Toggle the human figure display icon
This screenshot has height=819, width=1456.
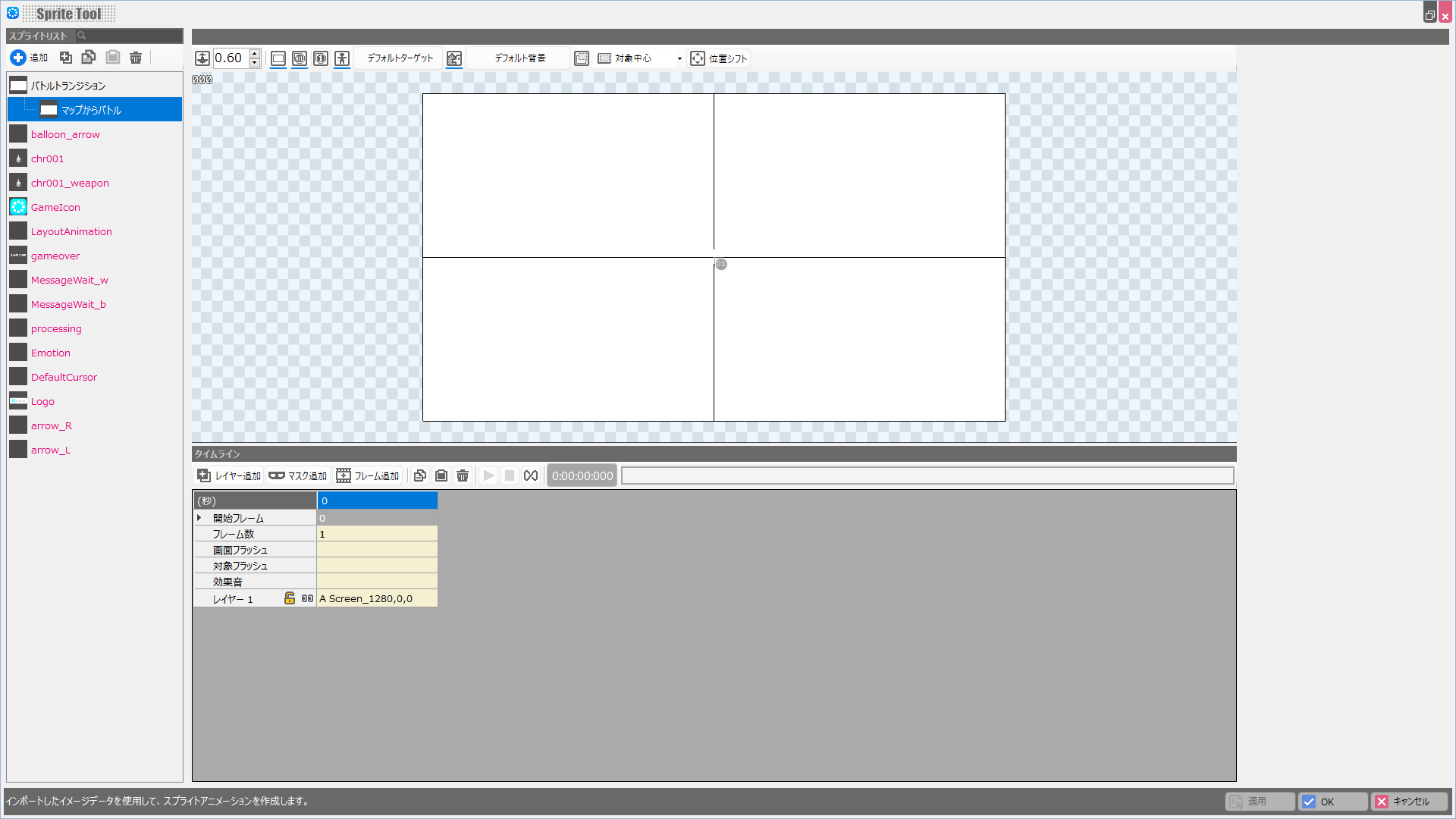click(x=342, y=58)
